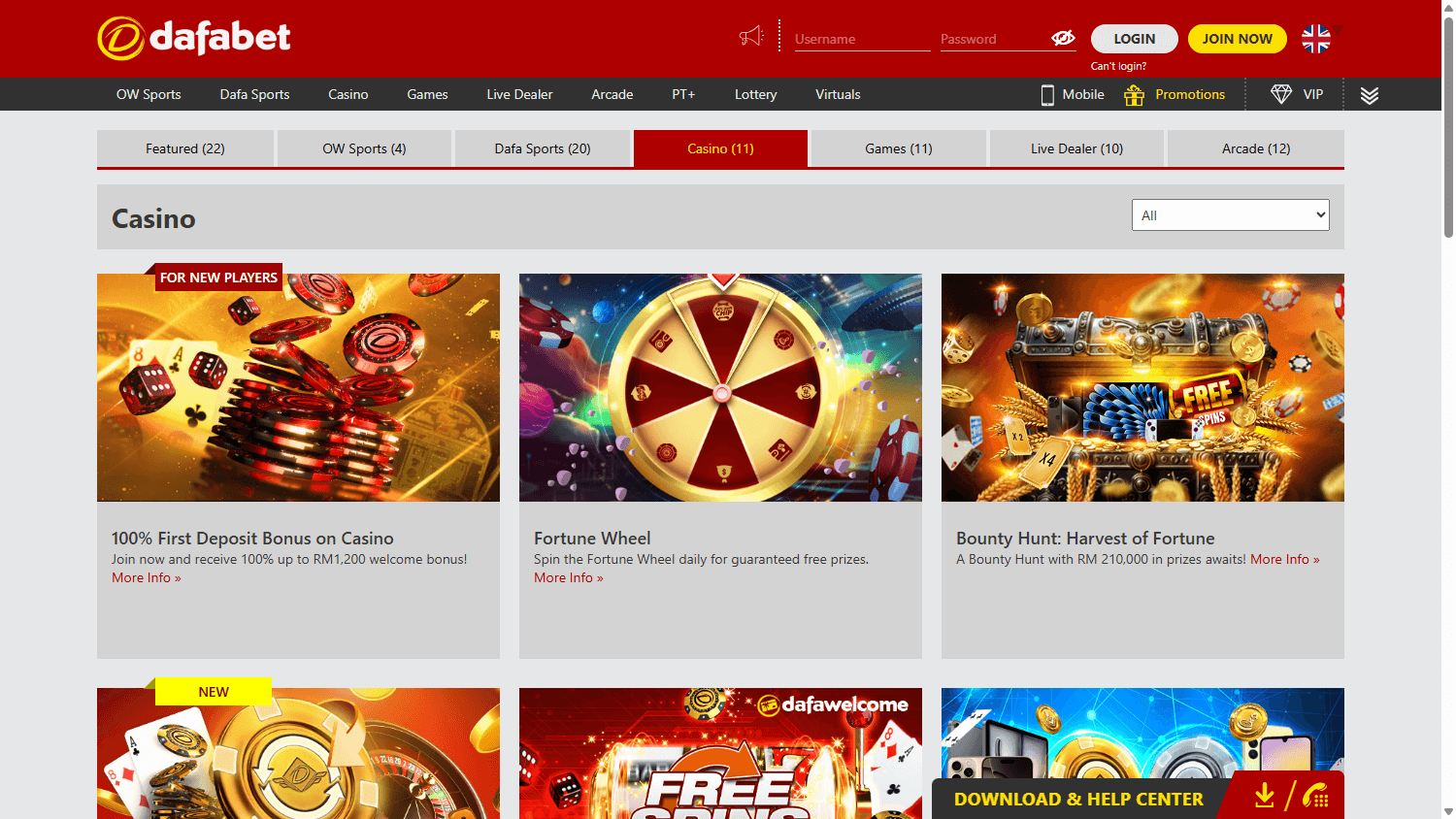
Task: Select Lottery in the navigation bar
Action: [755, 94]
